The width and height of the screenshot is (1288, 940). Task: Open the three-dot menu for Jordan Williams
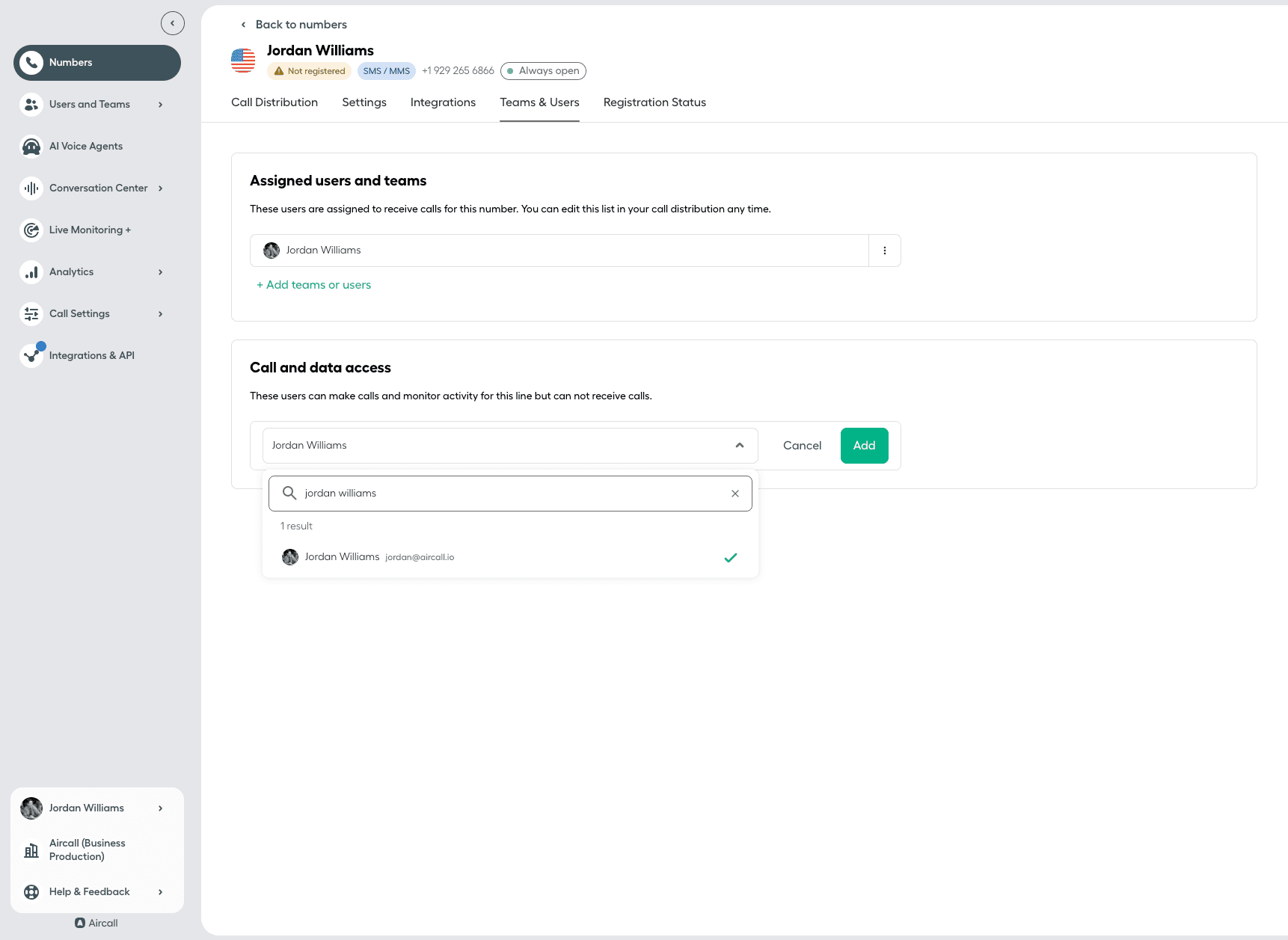point(884,251)
